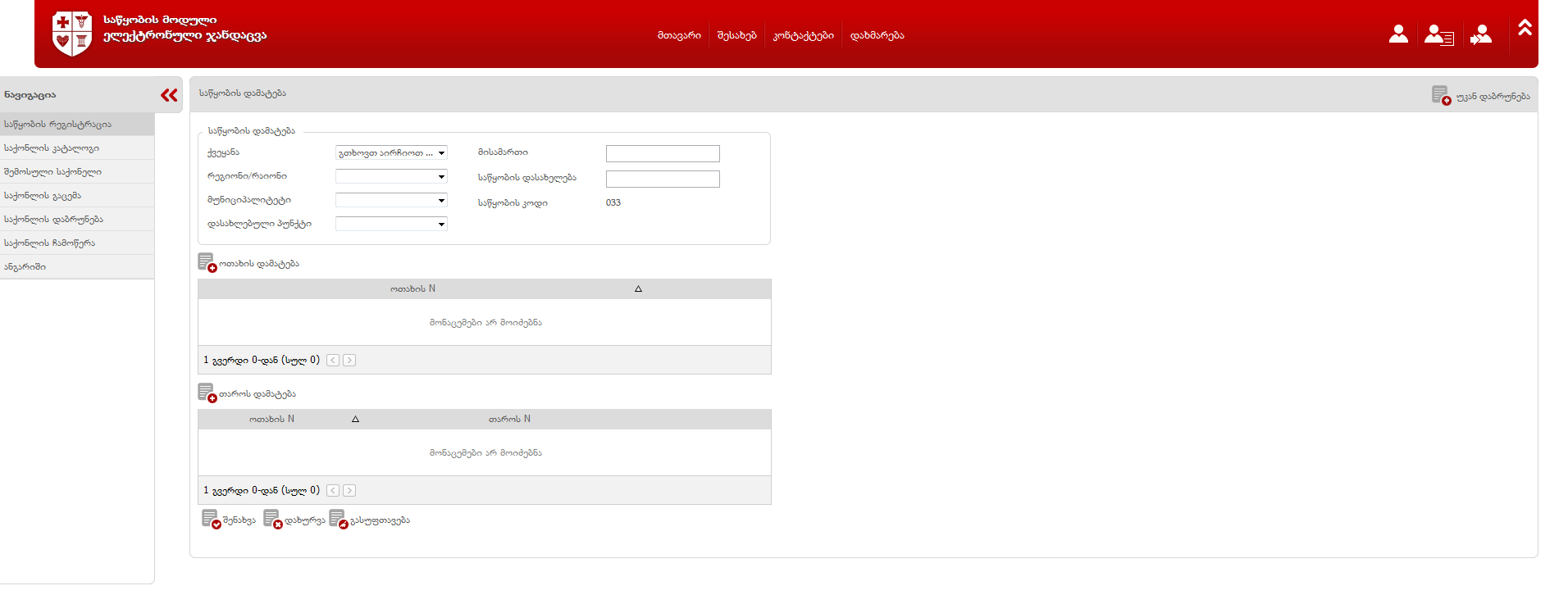
Task: Open the კონტაქტები menu item
Action: [803, 36]
